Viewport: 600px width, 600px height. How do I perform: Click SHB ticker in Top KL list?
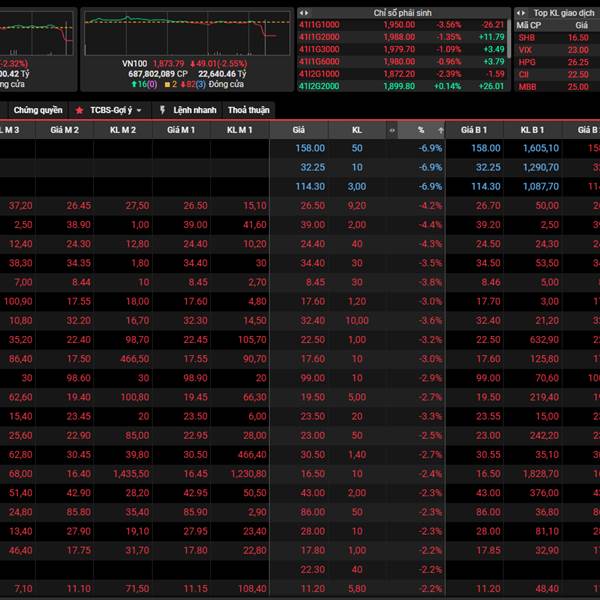(x=526, y=36)
